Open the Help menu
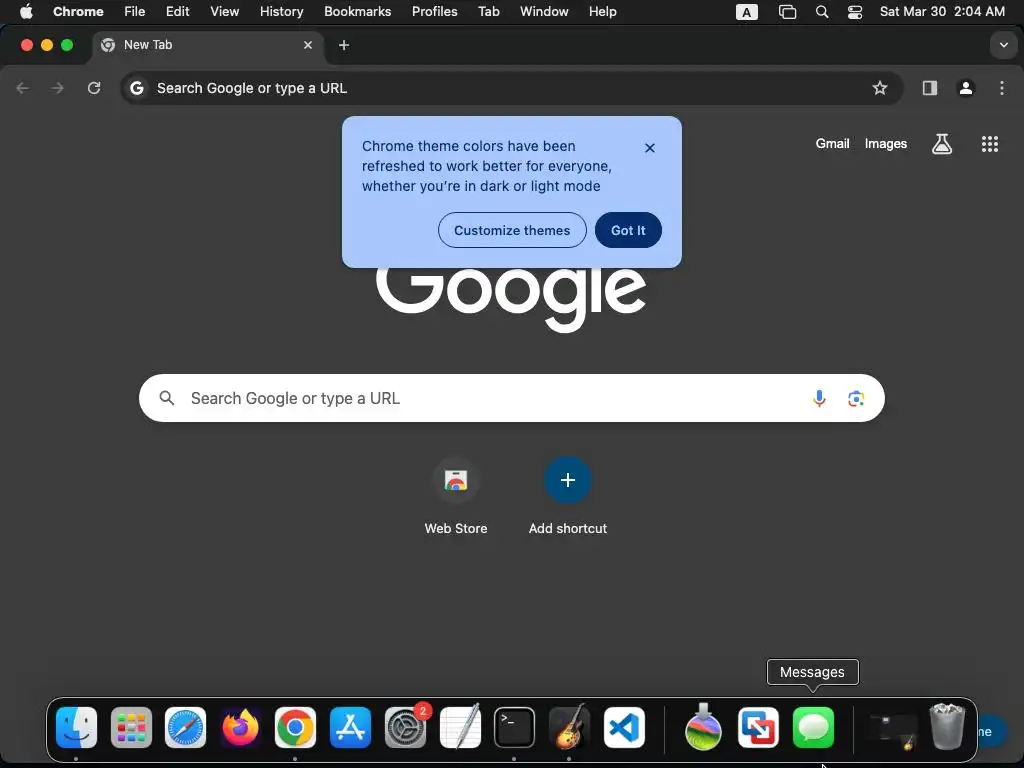Image resolution: width=1024 pixels, height=768 pixels. click(x=602, y=12)
